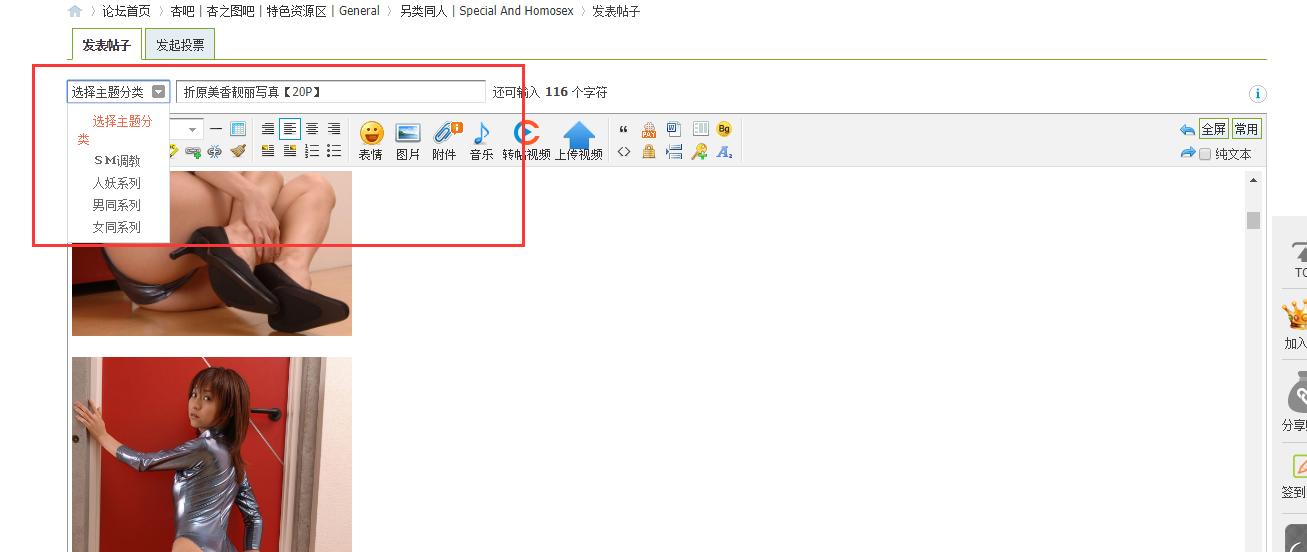Click the blue undo arrow
The height and width of the screenshot is (552, 1307).
(1187, 130)
